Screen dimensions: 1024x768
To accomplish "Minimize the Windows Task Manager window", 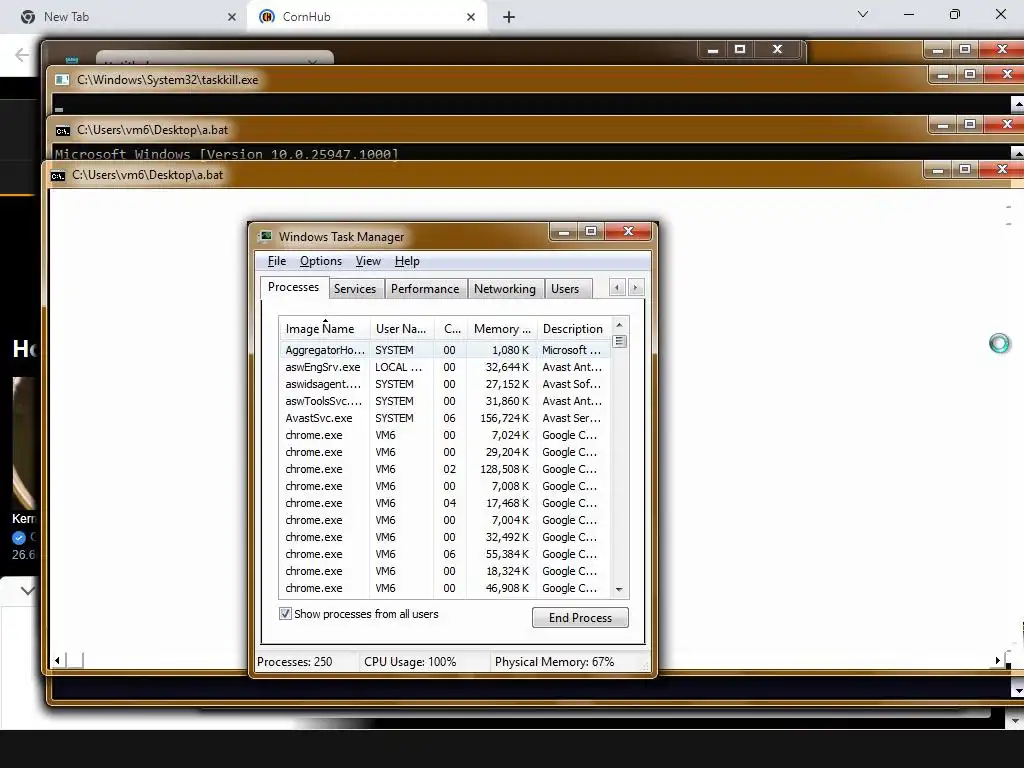I will pos(564,231).
